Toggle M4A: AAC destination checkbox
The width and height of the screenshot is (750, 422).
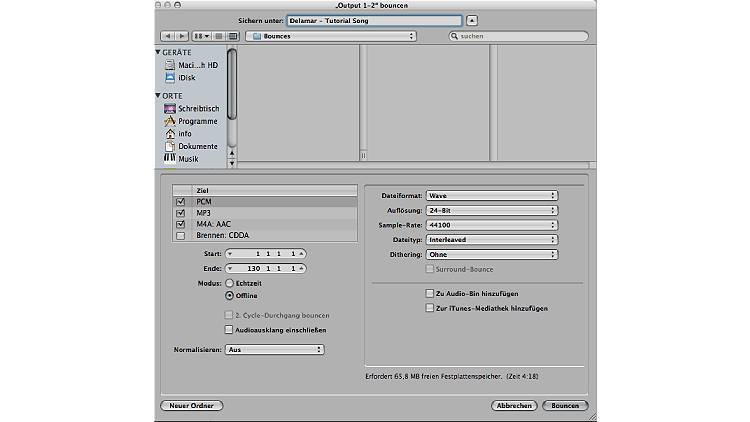(180, 224)
